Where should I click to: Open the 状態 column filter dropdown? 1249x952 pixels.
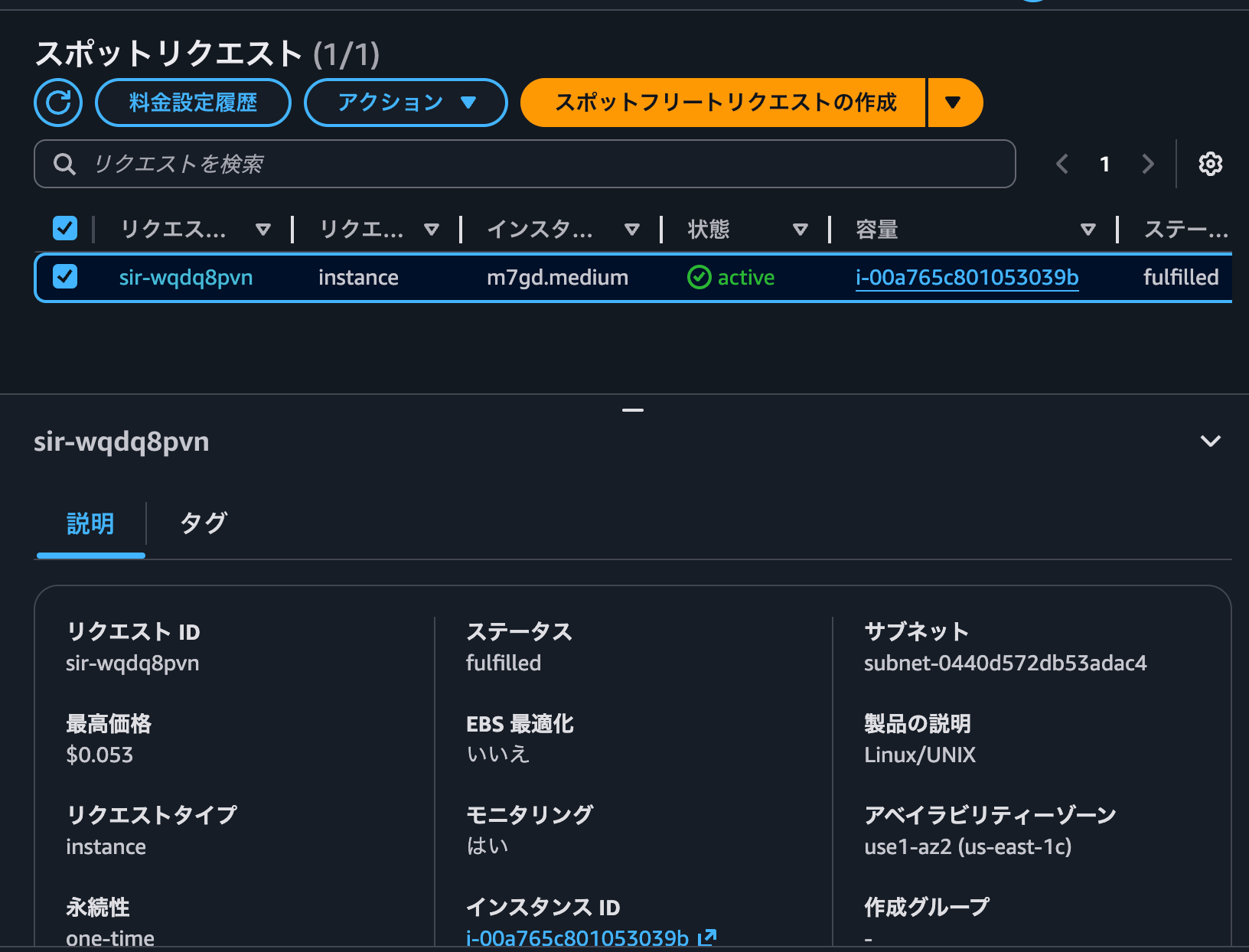pos(801,229)
